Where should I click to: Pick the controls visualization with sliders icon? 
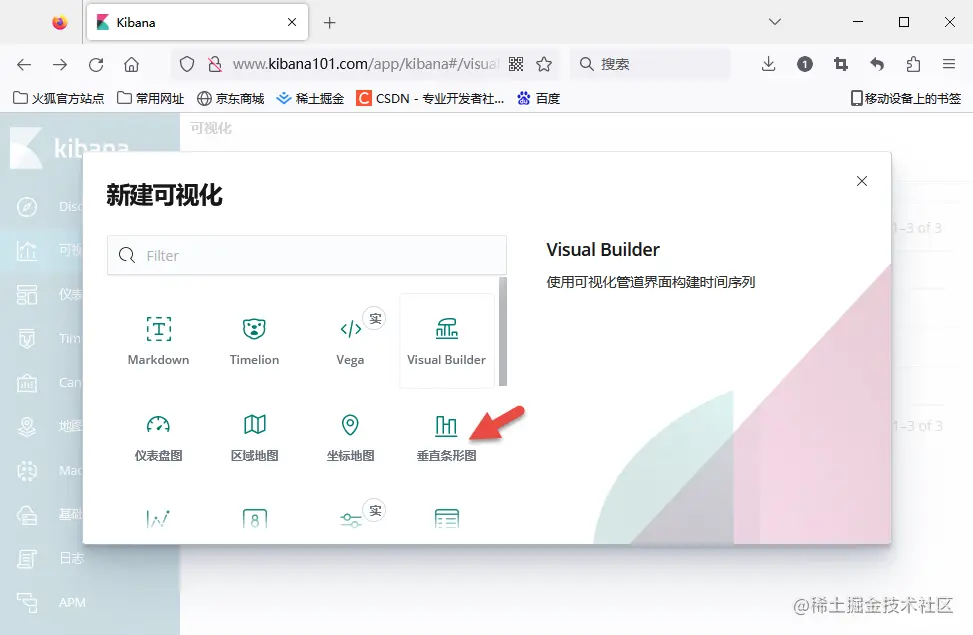click(351, 519)
